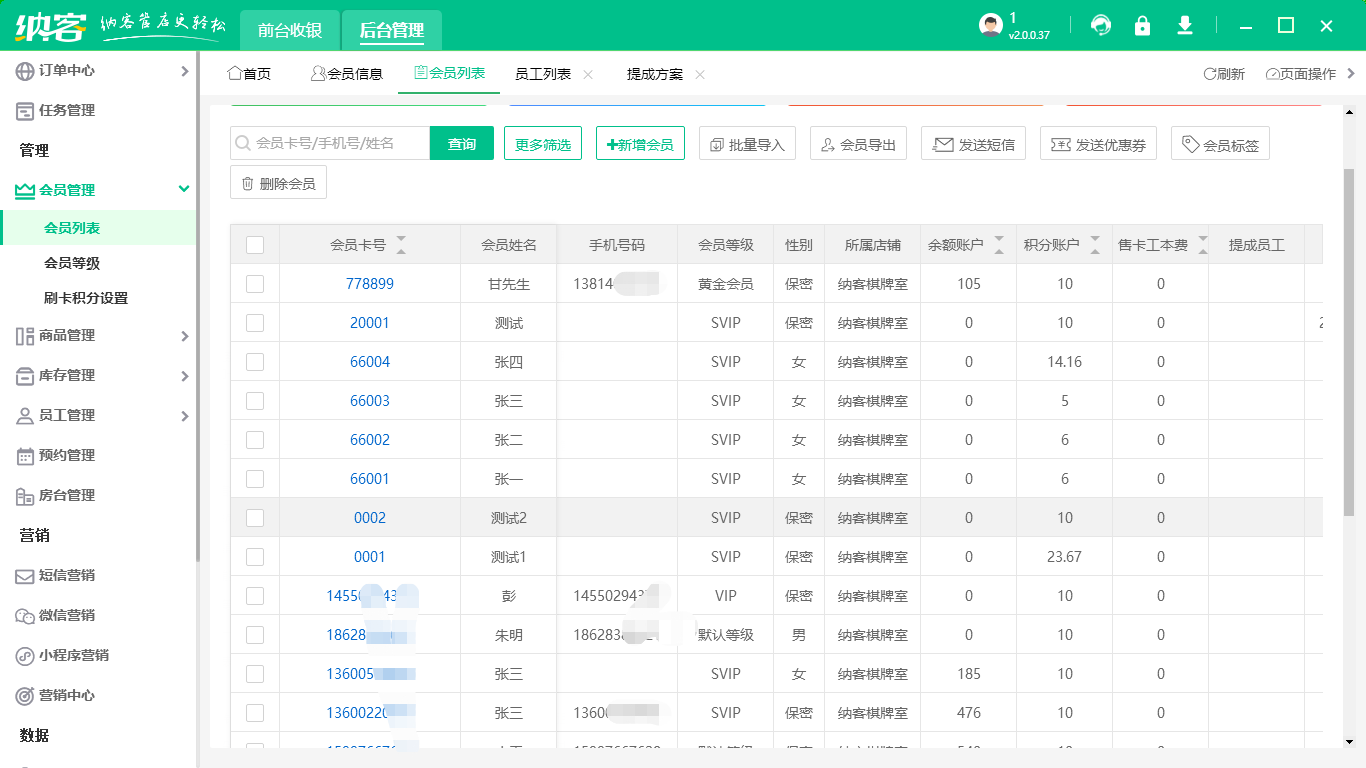Click the 新增会员 button

(x=640, y=144)
